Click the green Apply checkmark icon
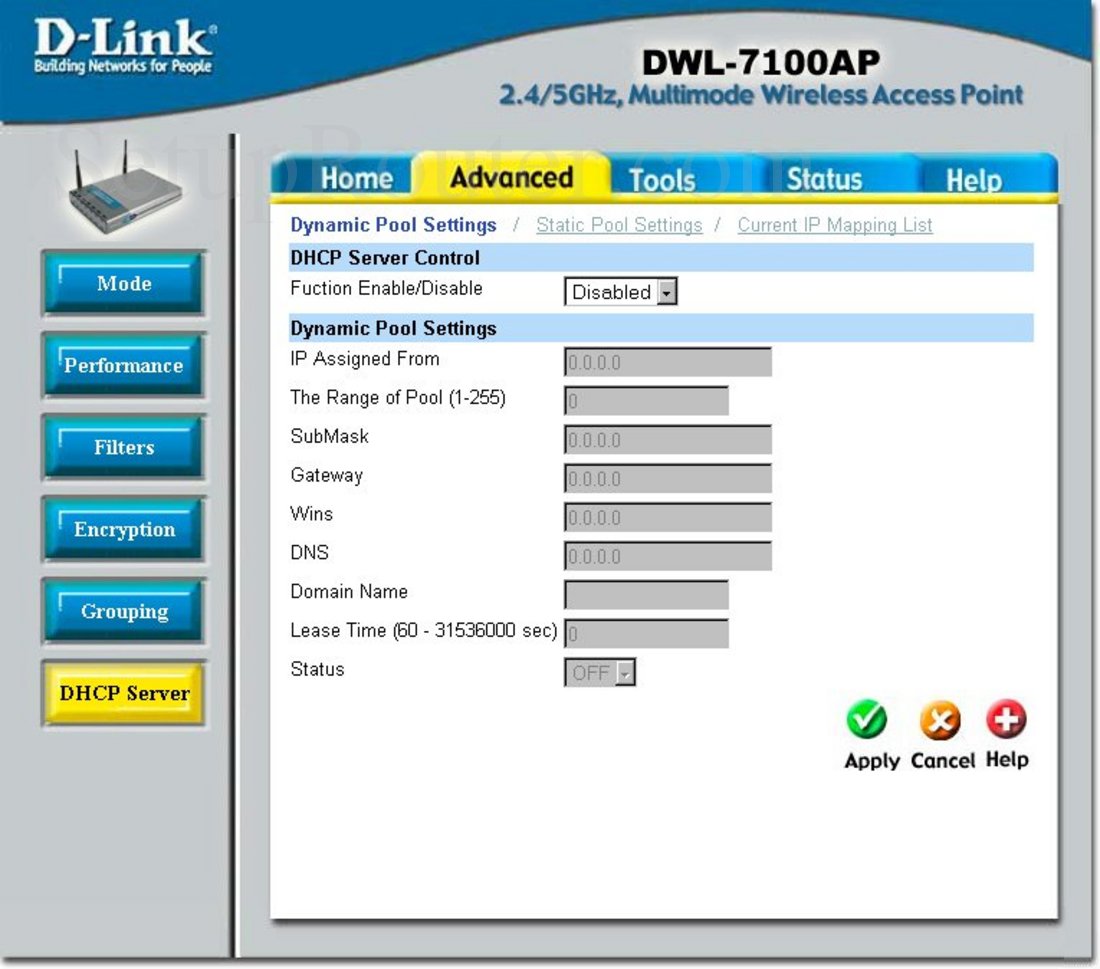The width and height of the screenshot is (1100, 969). tap(866, 719)
